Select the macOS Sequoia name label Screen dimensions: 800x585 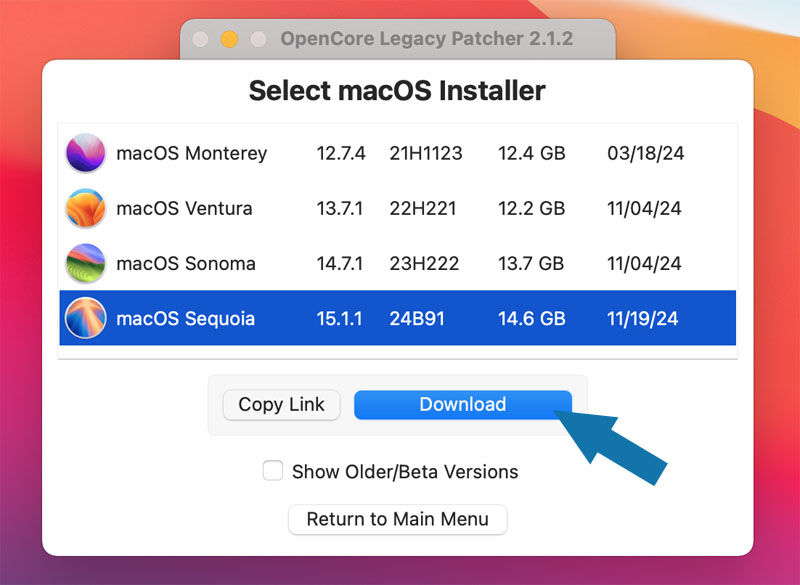coord(185,319)
